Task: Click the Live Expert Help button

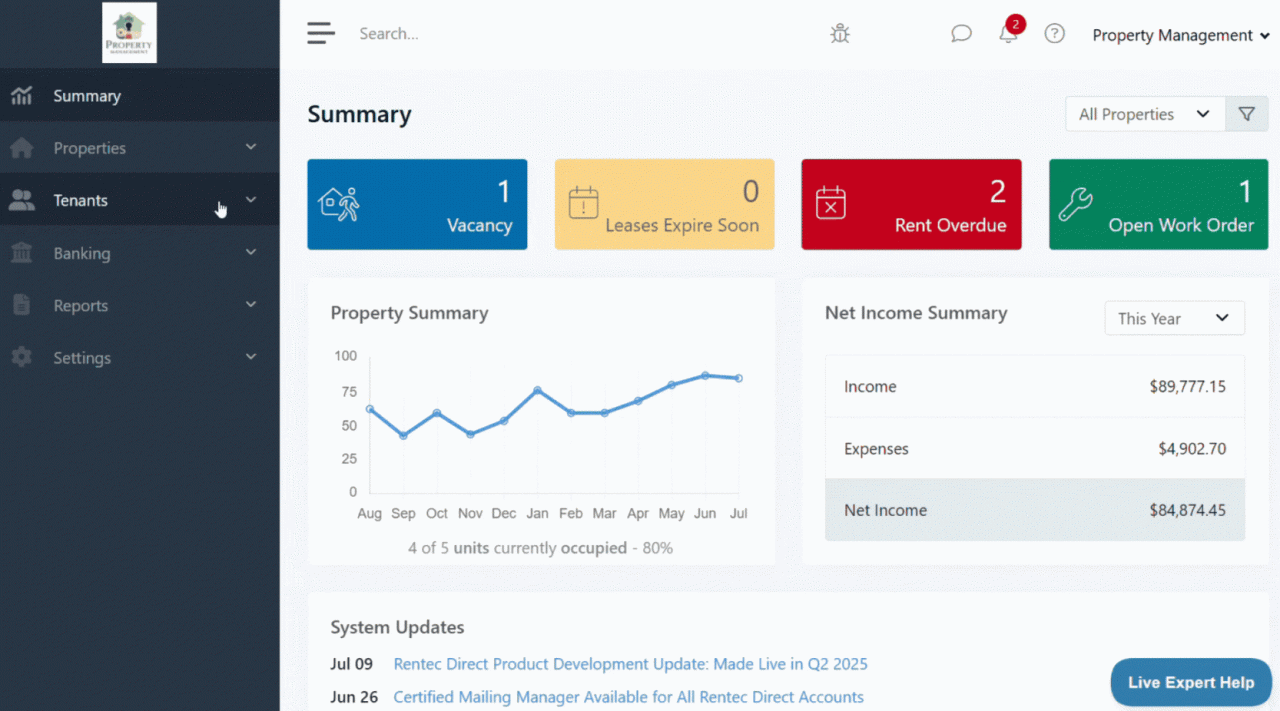Action: 1190,683
